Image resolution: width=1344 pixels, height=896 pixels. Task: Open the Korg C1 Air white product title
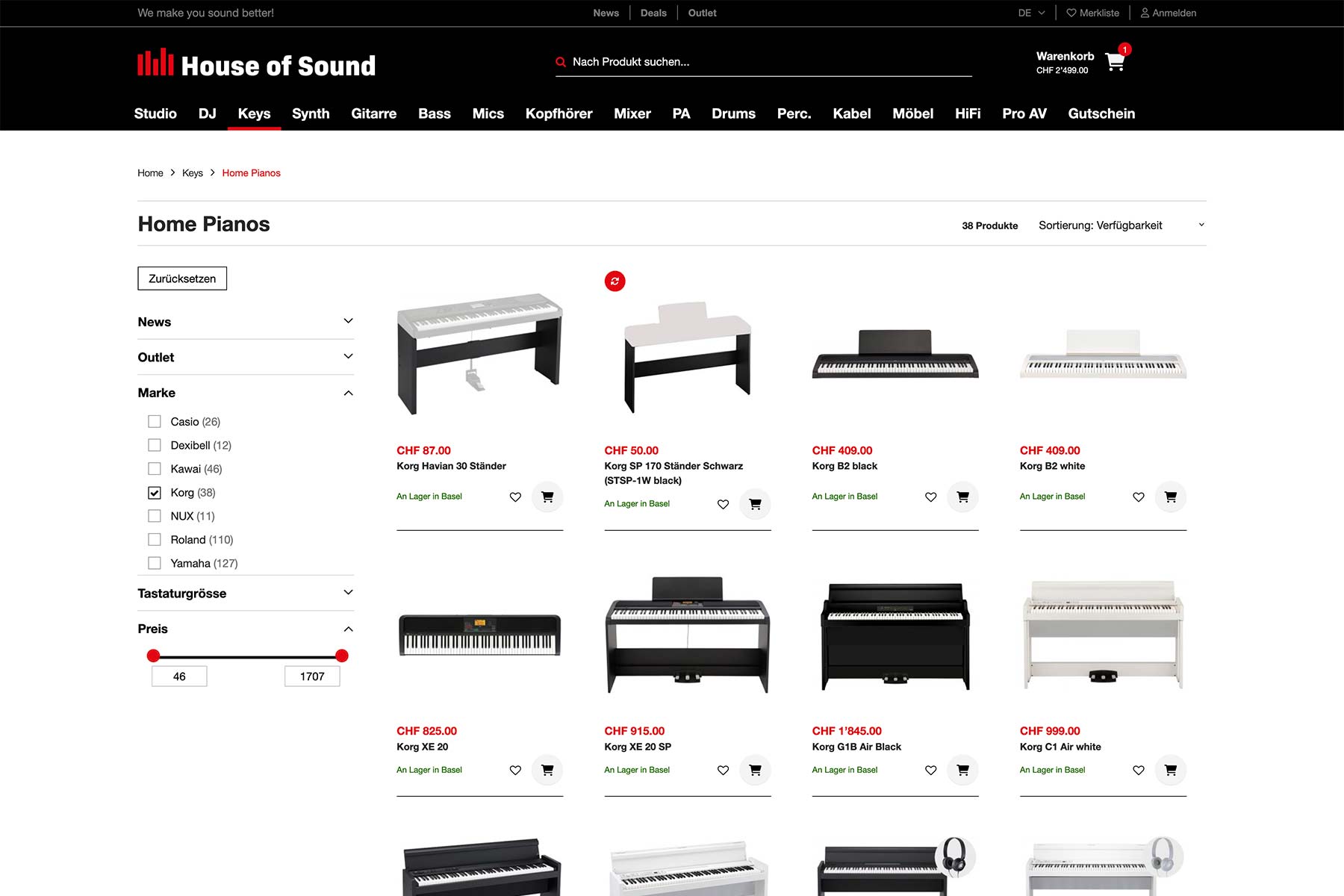pos(1060,747)
